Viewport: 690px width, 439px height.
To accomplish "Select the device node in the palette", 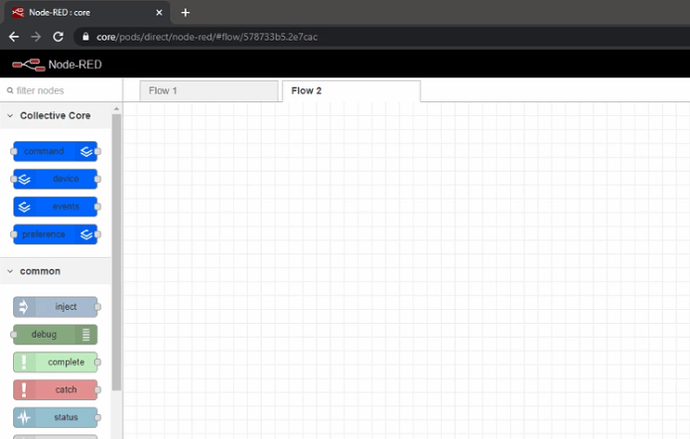I will [55, 179].
